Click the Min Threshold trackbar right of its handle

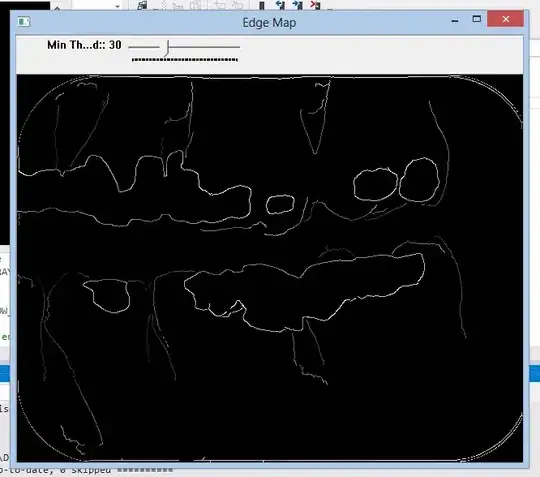[205, 47]
